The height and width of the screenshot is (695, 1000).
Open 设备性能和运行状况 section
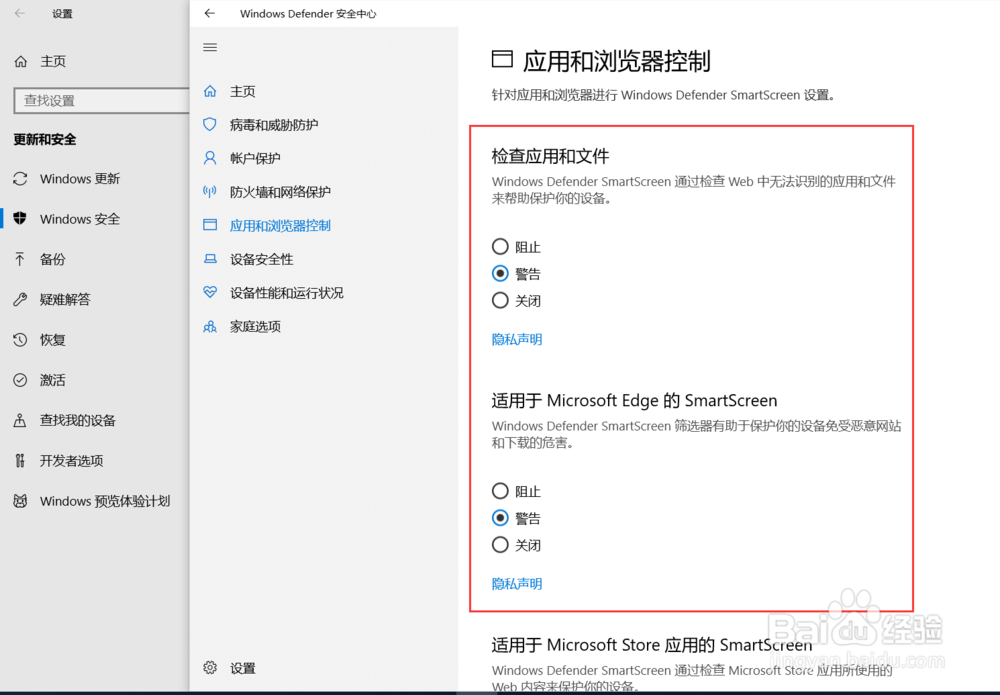click(287, 292)
